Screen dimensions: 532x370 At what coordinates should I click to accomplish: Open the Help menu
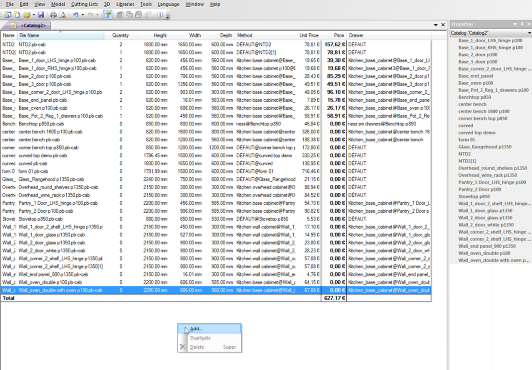[215, 4]
